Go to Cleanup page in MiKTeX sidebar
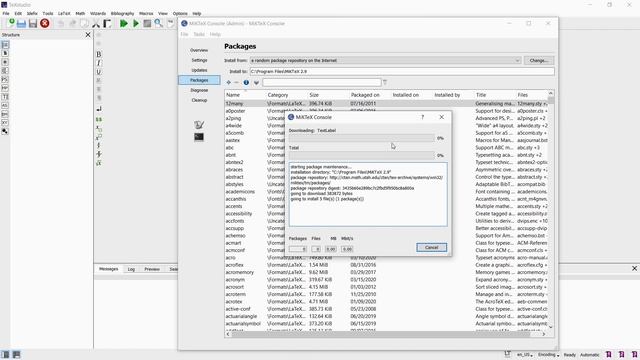This screenshot has width=640, height=360. [x=199, y=100]
